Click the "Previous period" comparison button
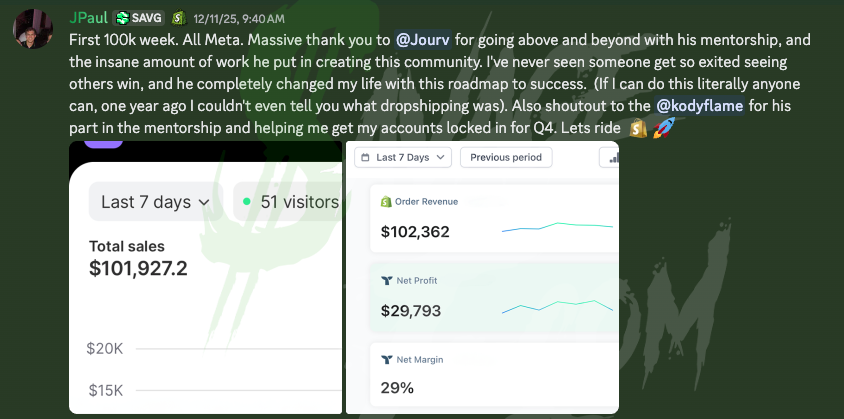This screenshot has height=419, width=844. click(x=506, y=157)
